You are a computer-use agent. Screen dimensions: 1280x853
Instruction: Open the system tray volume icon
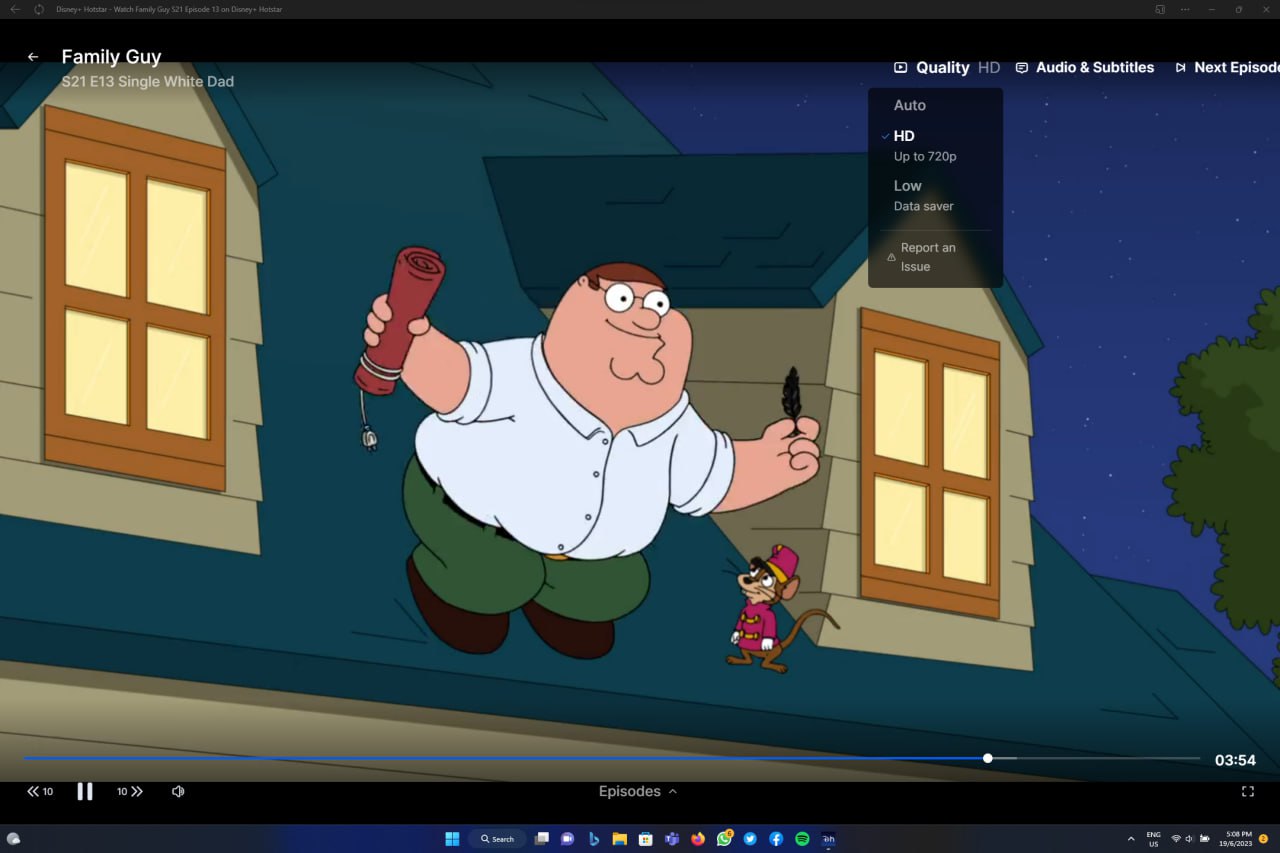pos(1189,838)
